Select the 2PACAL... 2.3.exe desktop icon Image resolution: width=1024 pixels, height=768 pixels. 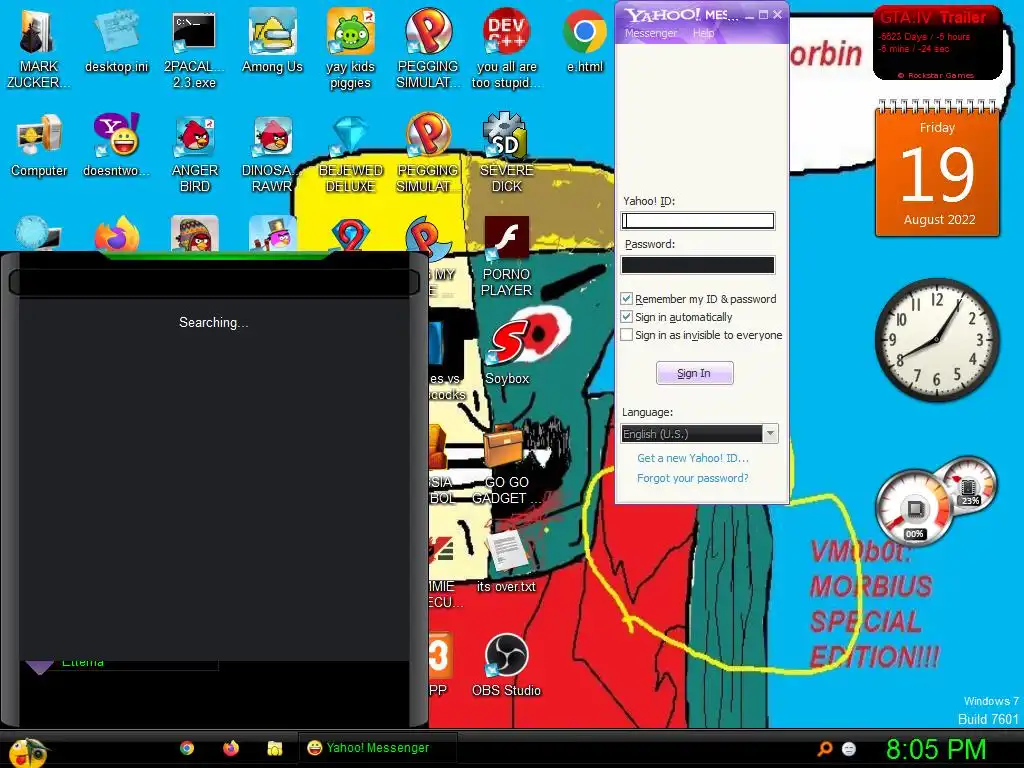(194, 48)
